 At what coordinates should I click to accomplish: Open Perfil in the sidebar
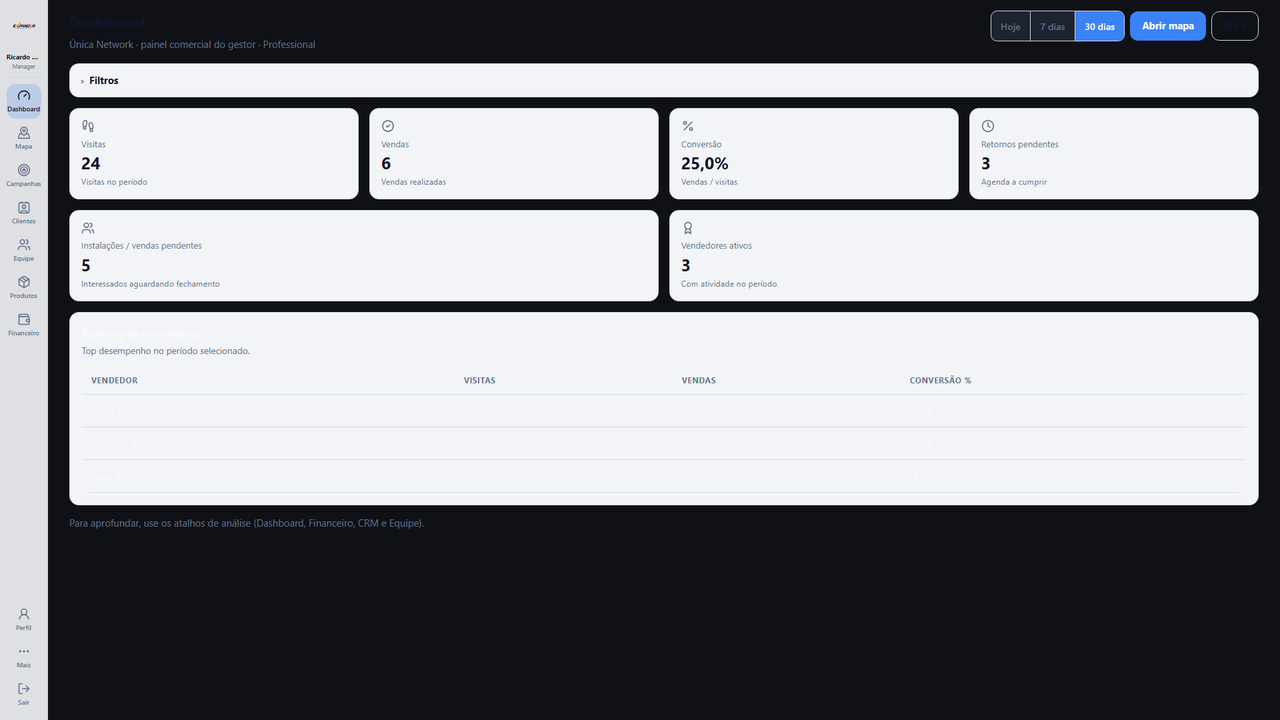[x=24, y=619]
